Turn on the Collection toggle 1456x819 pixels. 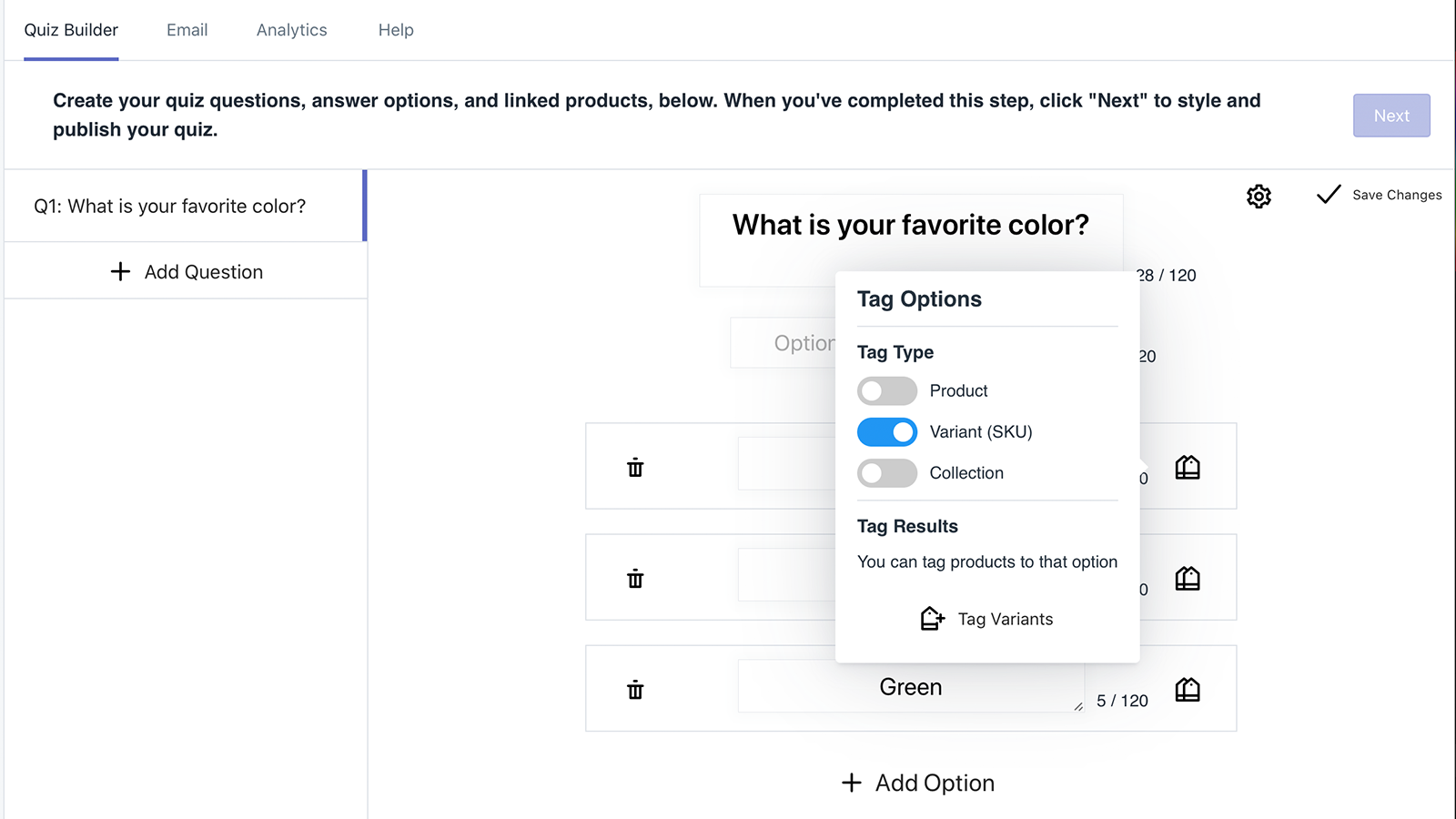(x=886, y=473)
